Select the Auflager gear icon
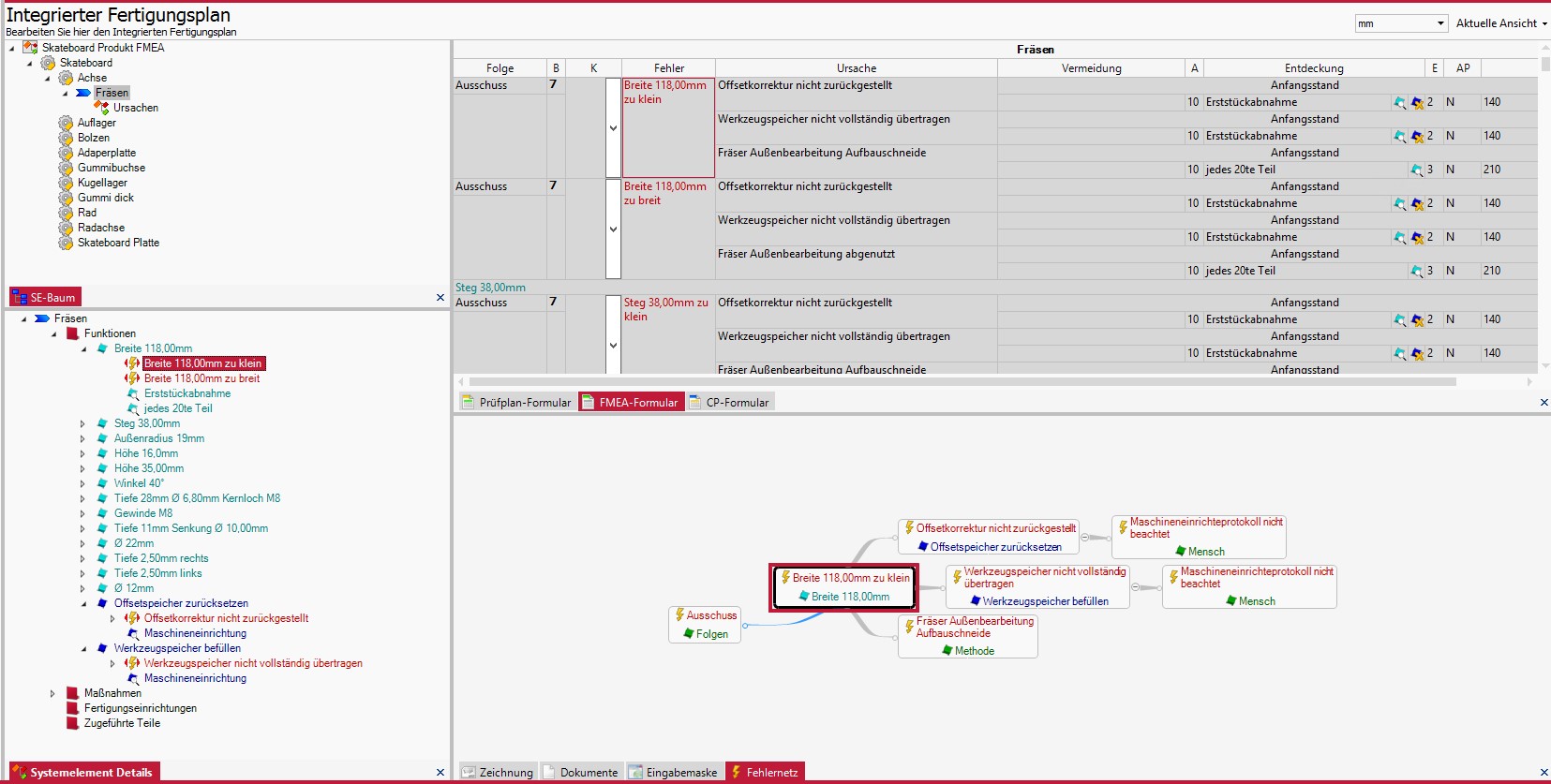 66,123
